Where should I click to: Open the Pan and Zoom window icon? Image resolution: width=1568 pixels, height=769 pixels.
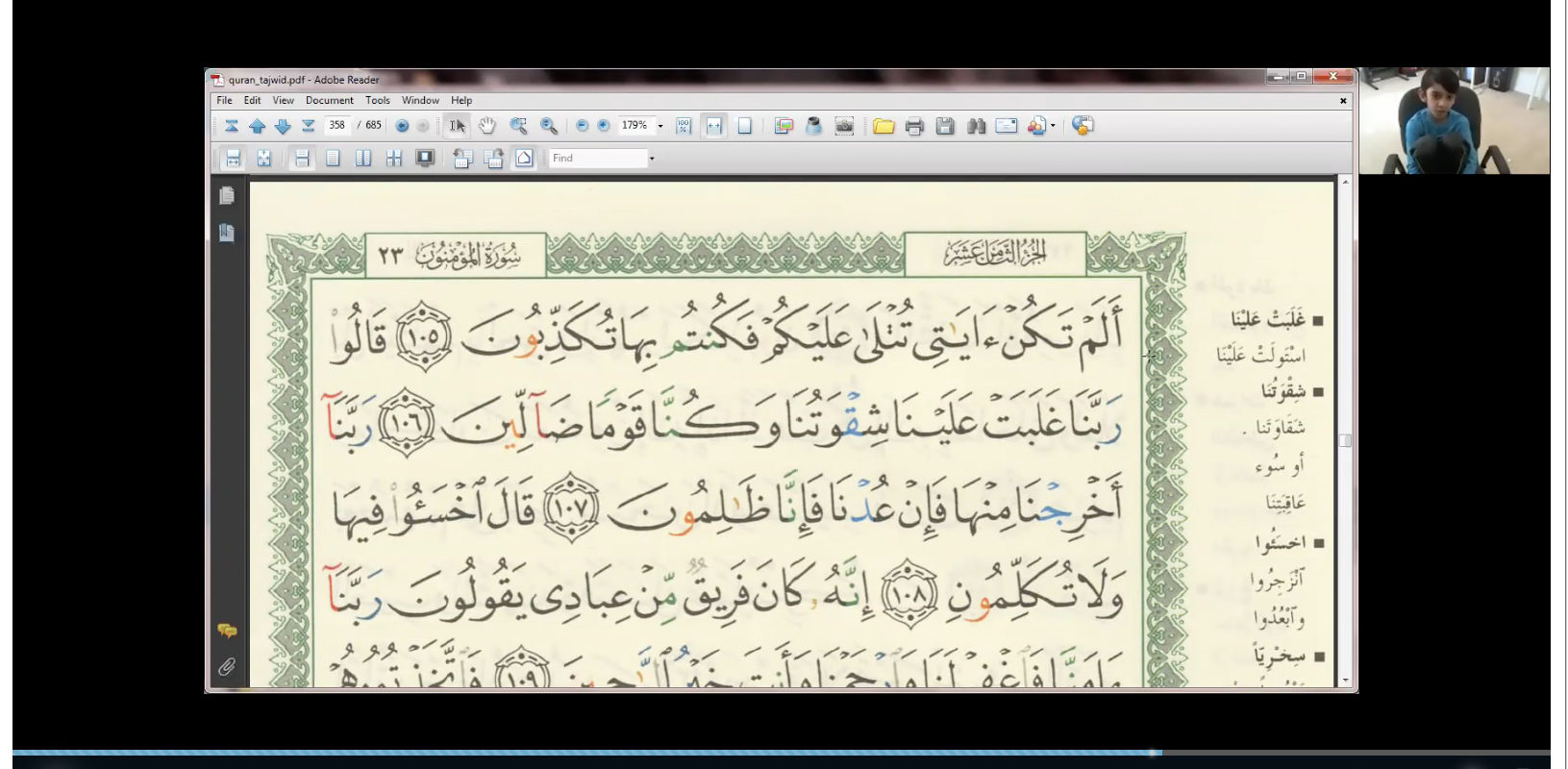point(784,126)
